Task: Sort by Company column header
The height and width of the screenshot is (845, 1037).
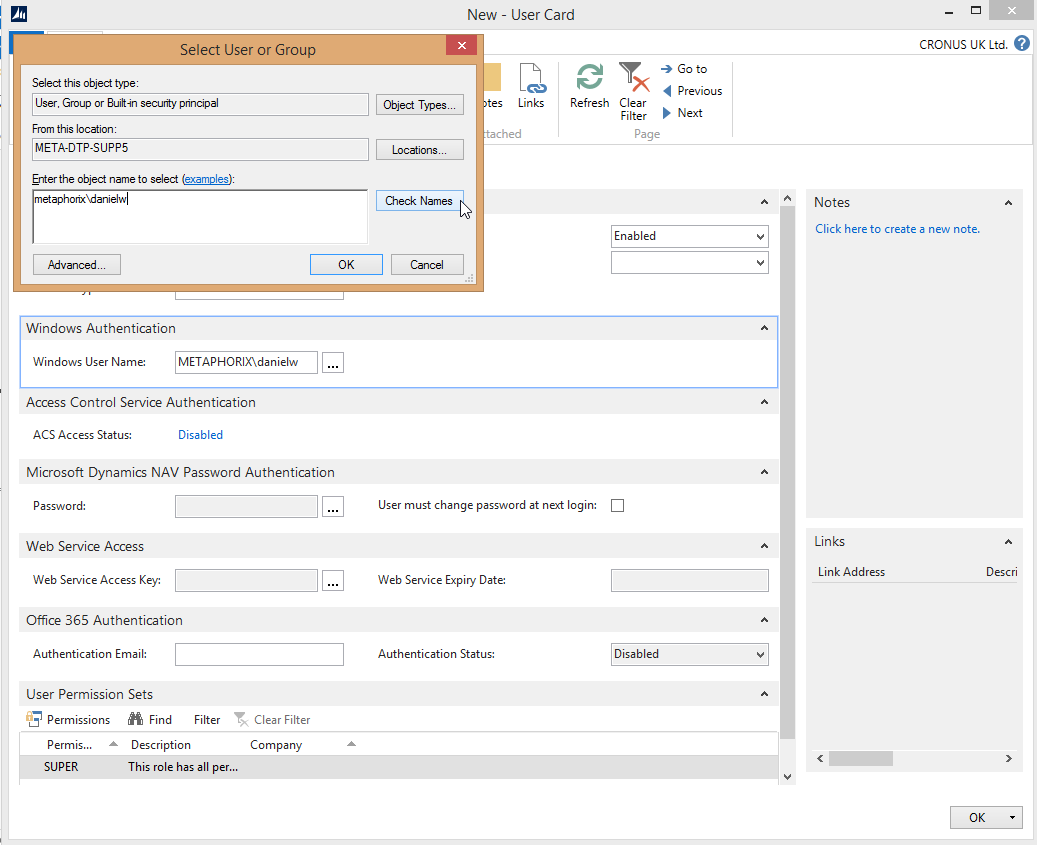Action: (x=276, y=744)
